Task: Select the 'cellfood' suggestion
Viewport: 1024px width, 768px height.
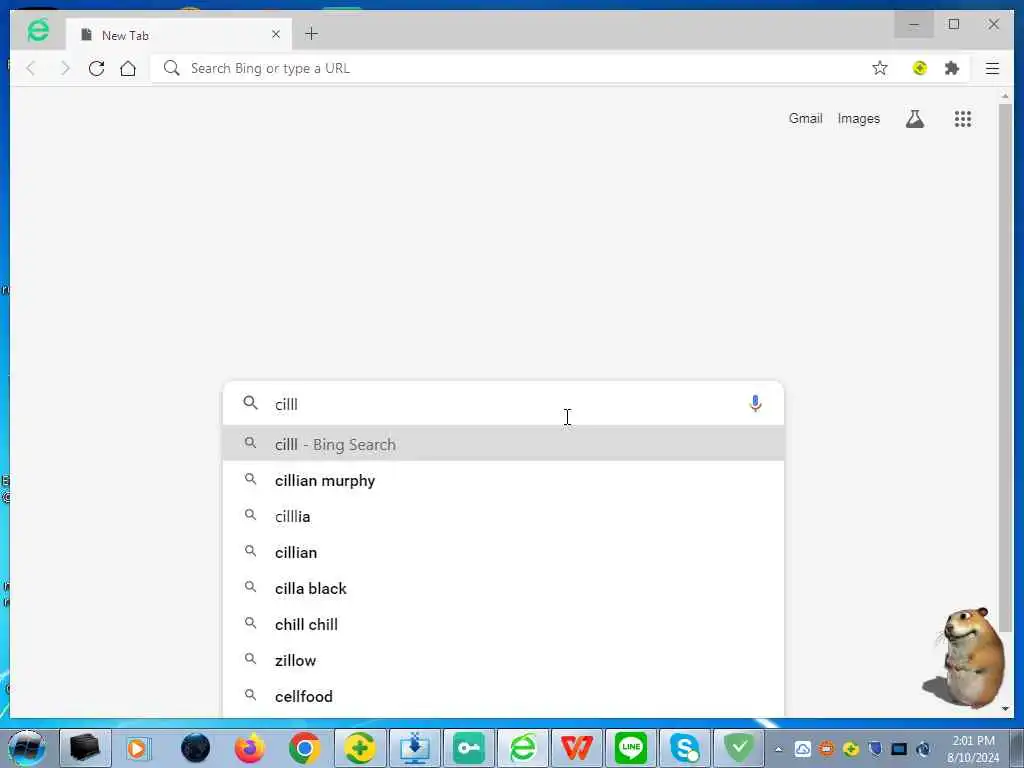Action: point(503,696)
